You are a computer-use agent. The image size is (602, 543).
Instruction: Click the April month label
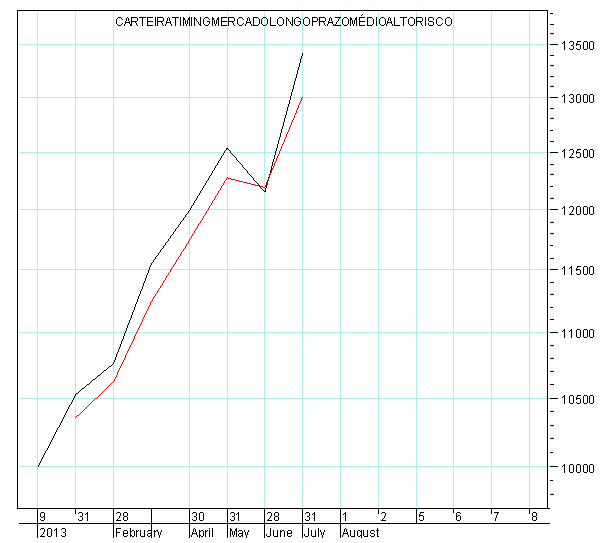click(202, 533)
